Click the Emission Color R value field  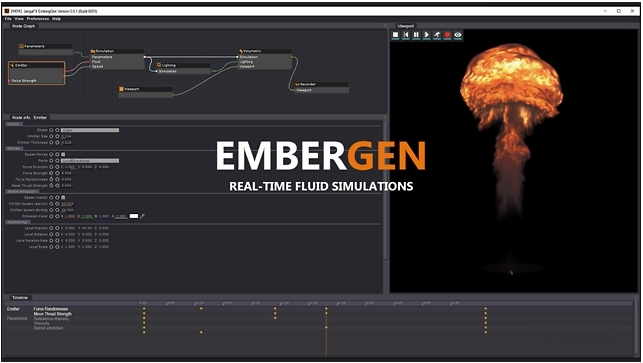[69, 216]
